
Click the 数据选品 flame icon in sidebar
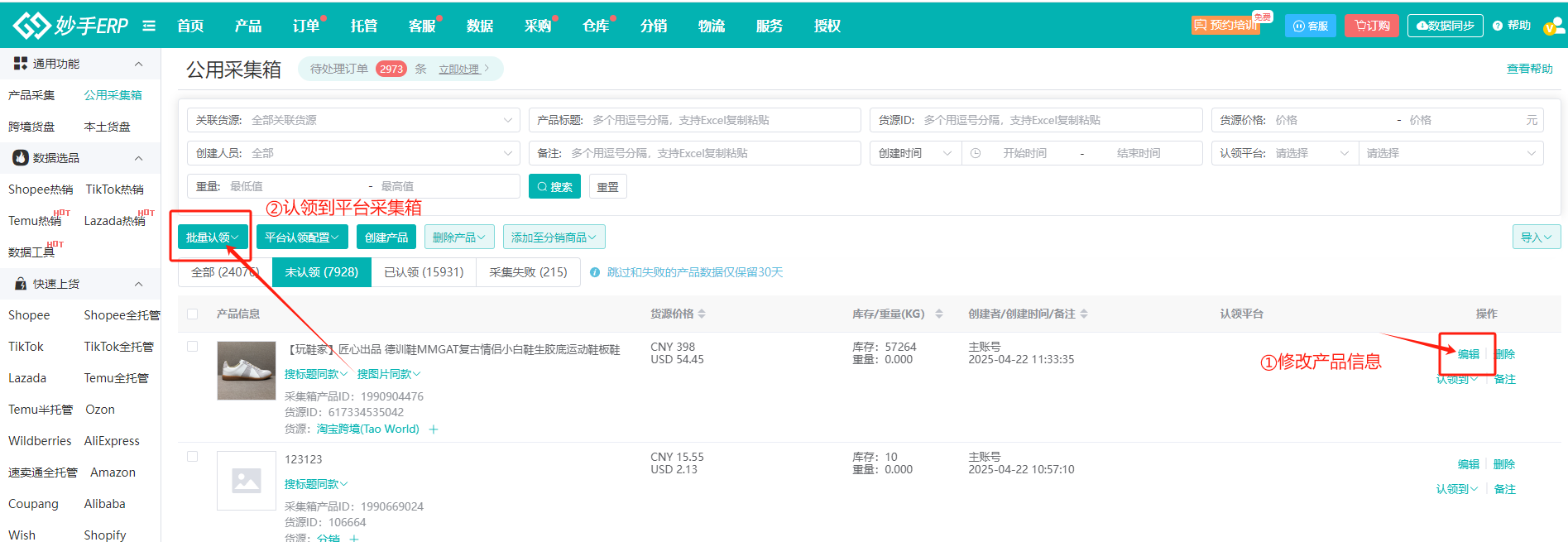pyautogui.click(x=21, y=158)
